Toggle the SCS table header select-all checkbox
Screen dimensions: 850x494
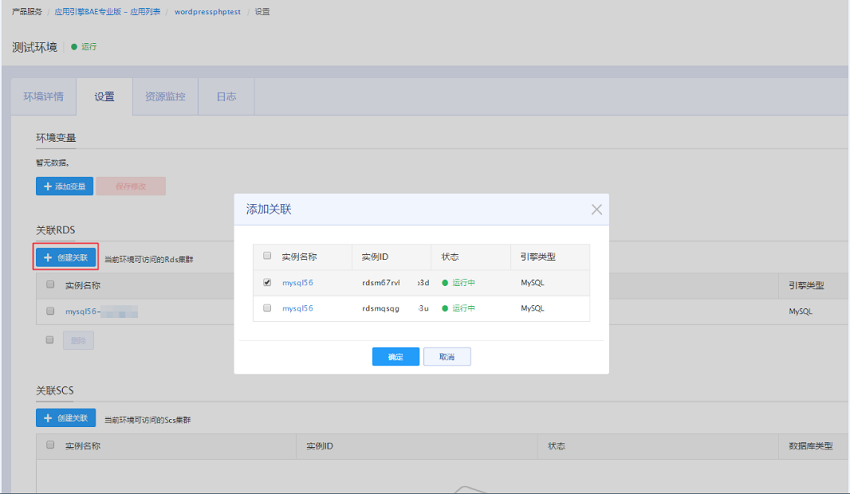point(50,445)
